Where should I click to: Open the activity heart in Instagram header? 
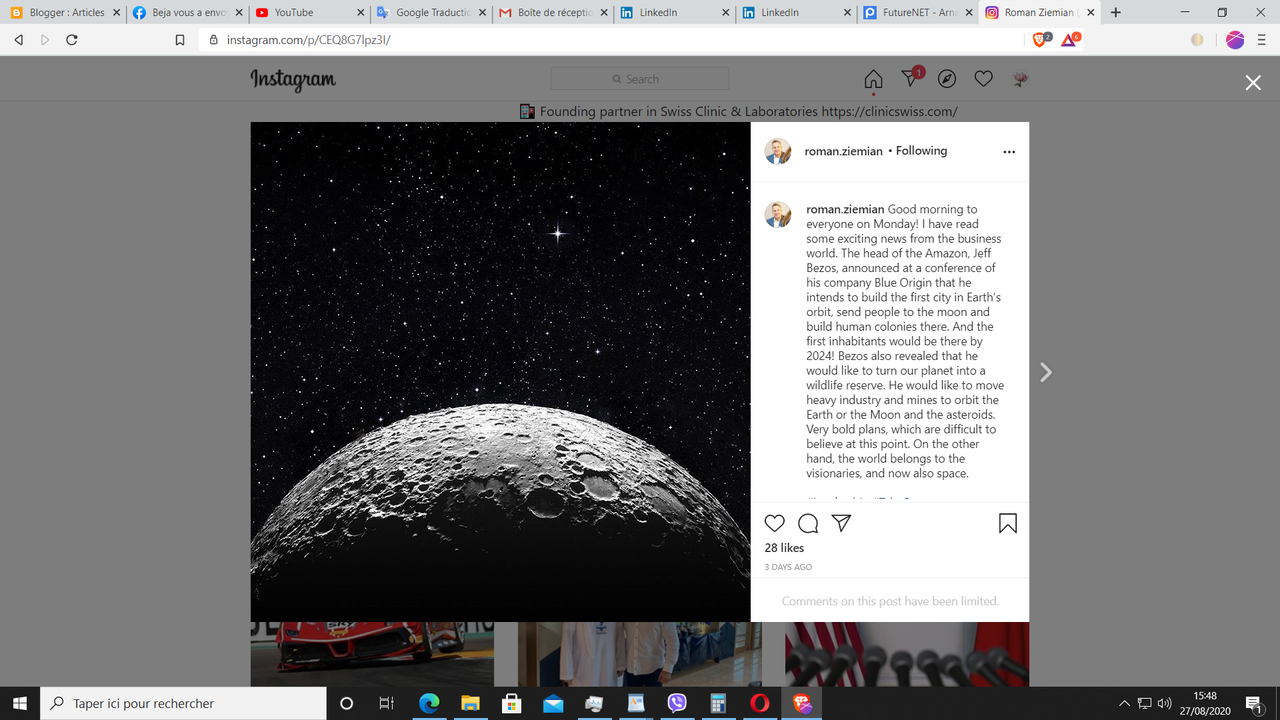[983, 79]
